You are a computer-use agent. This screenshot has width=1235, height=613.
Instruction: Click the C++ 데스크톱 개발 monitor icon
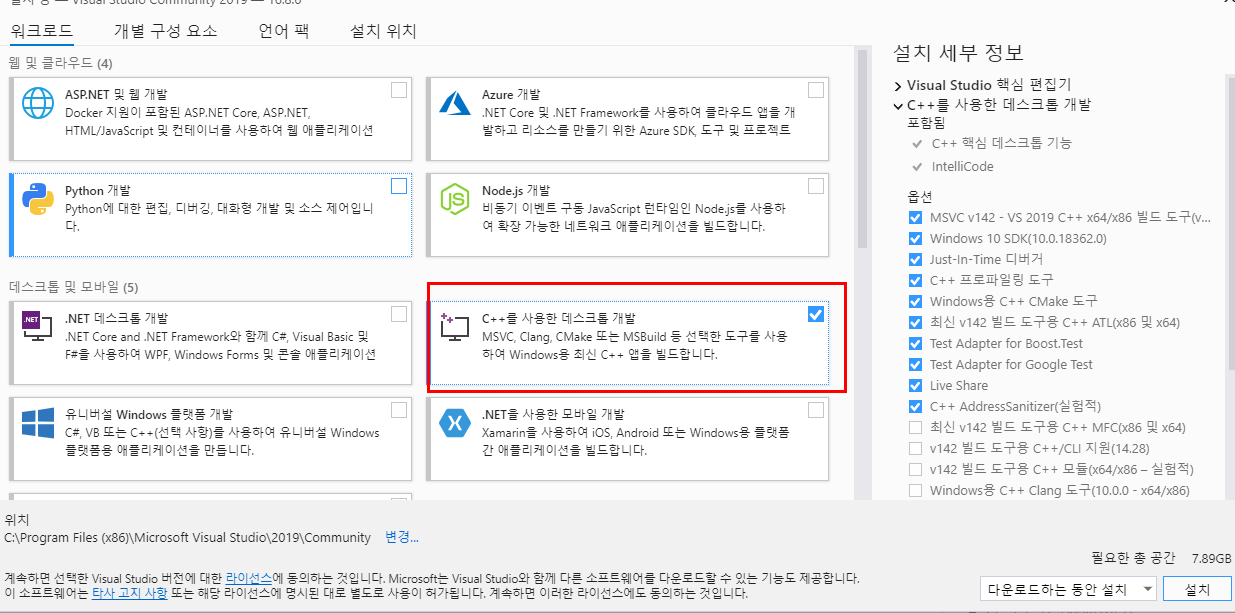coord(455,328)
